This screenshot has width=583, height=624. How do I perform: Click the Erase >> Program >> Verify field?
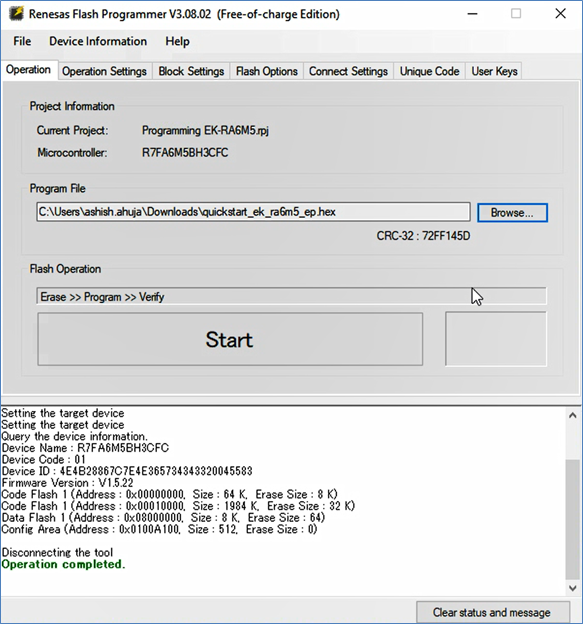click(x=291, y=296)
